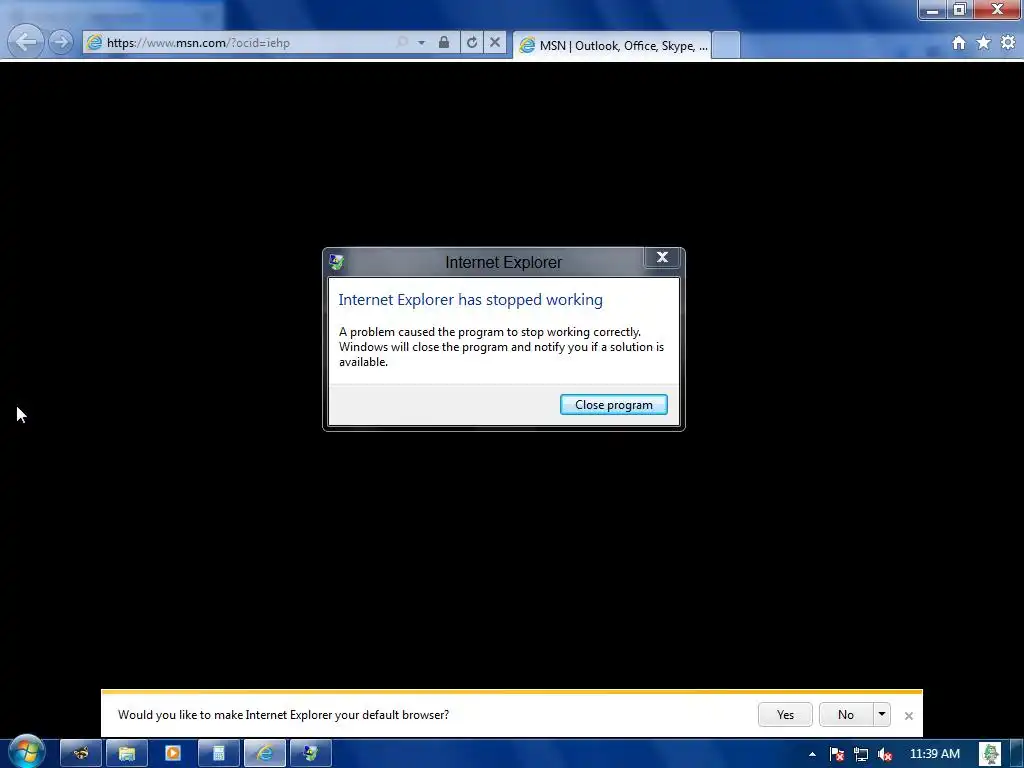Open the network status tray icon
Viewport: 1024px width, 768px height.
pos(861,754)
